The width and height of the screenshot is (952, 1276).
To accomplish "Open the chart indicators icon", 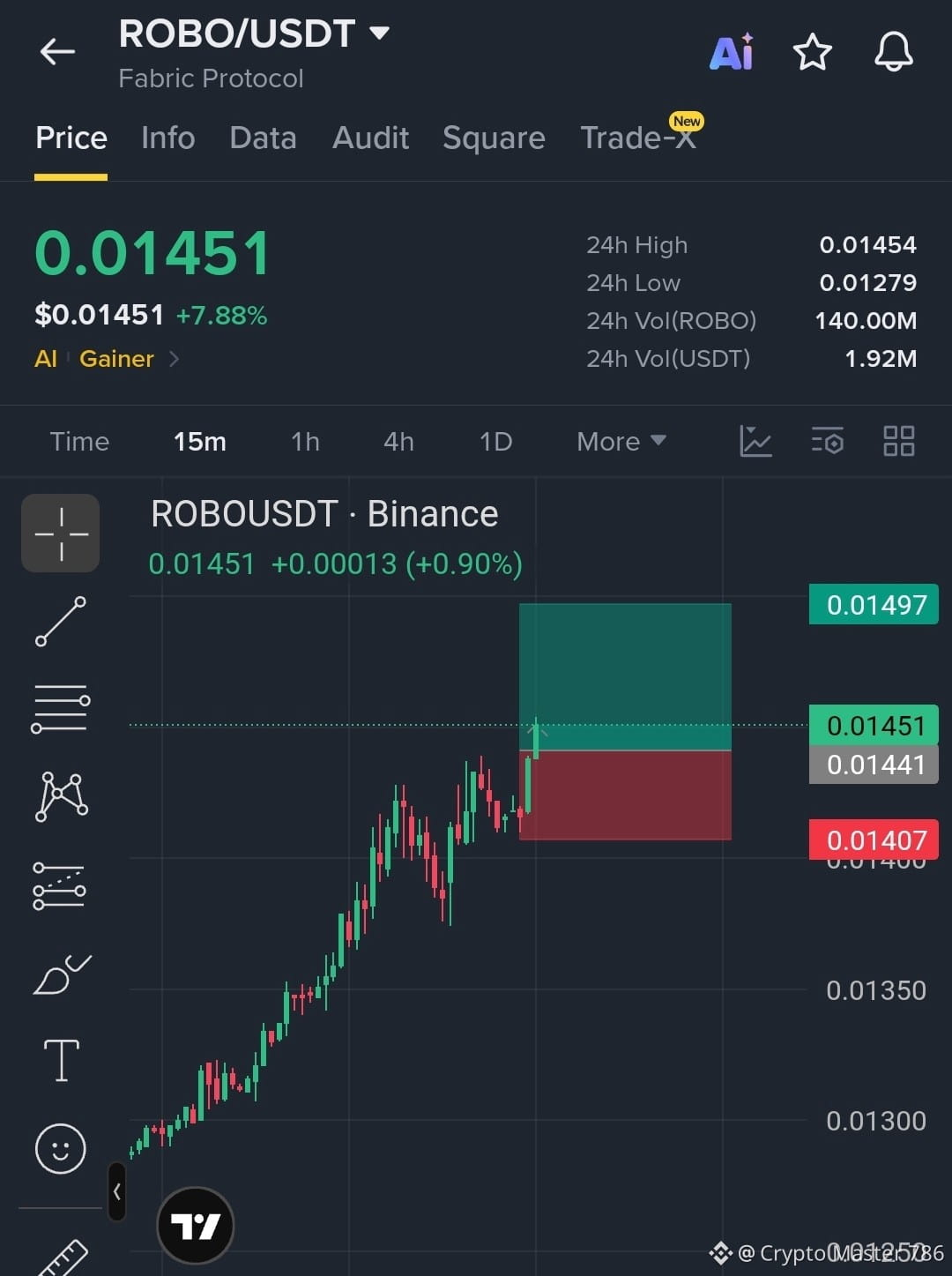I will coord(755,441).
